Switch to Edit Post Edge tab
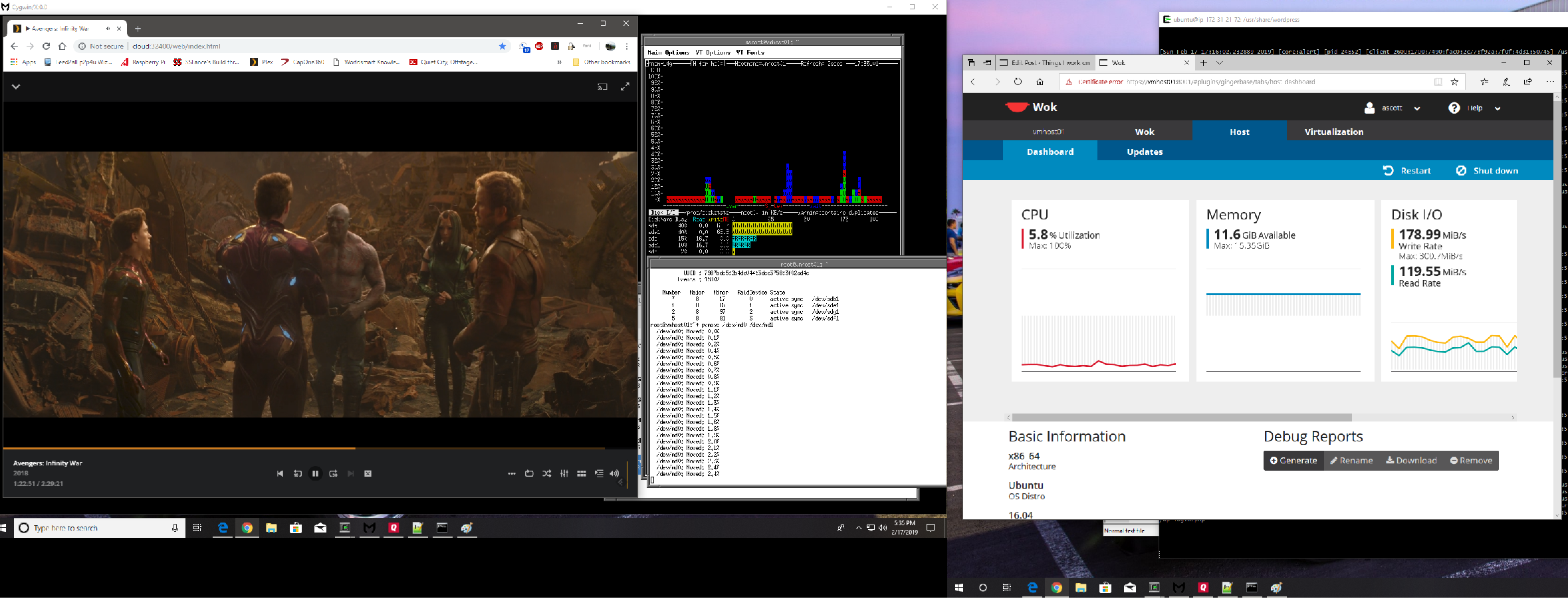The height and width of the screenshot is (599, 1568). coord(1044,62)
